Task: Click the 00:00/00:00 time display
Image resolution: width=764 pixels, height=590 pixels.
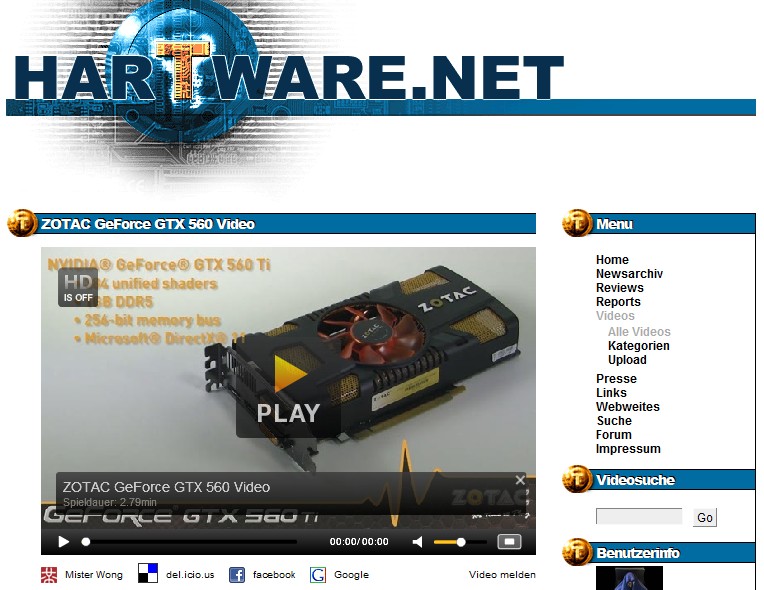Action: point(359,542)
